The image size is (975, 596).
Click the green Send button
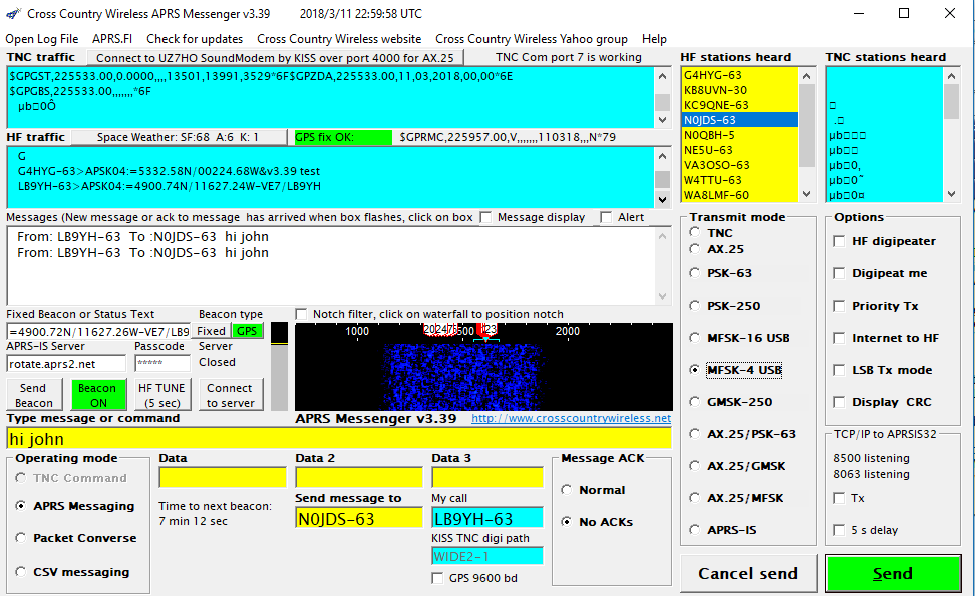pyautogui.click(x=893, y=573)
